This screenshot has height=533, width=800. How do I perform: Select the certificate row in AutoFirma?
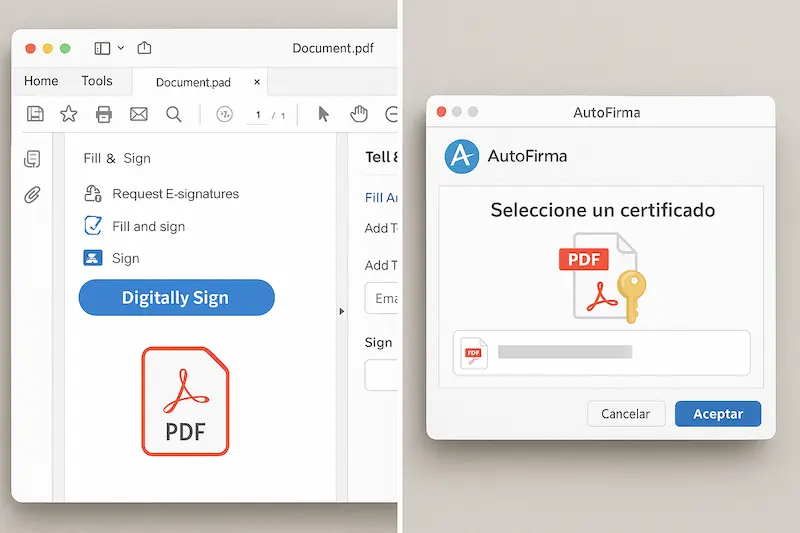click(x=602, y=353)
